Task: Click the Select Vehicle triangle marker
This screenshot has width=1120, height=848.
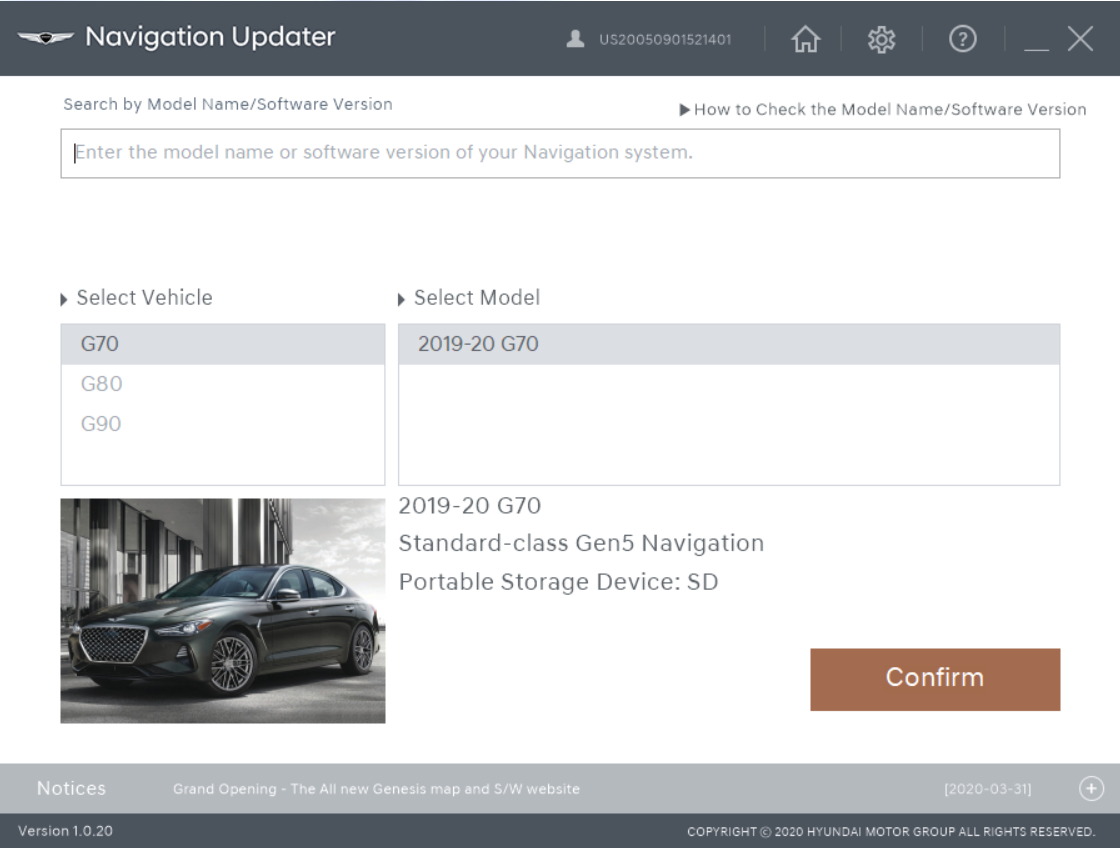Action: [x=64, y=299]
